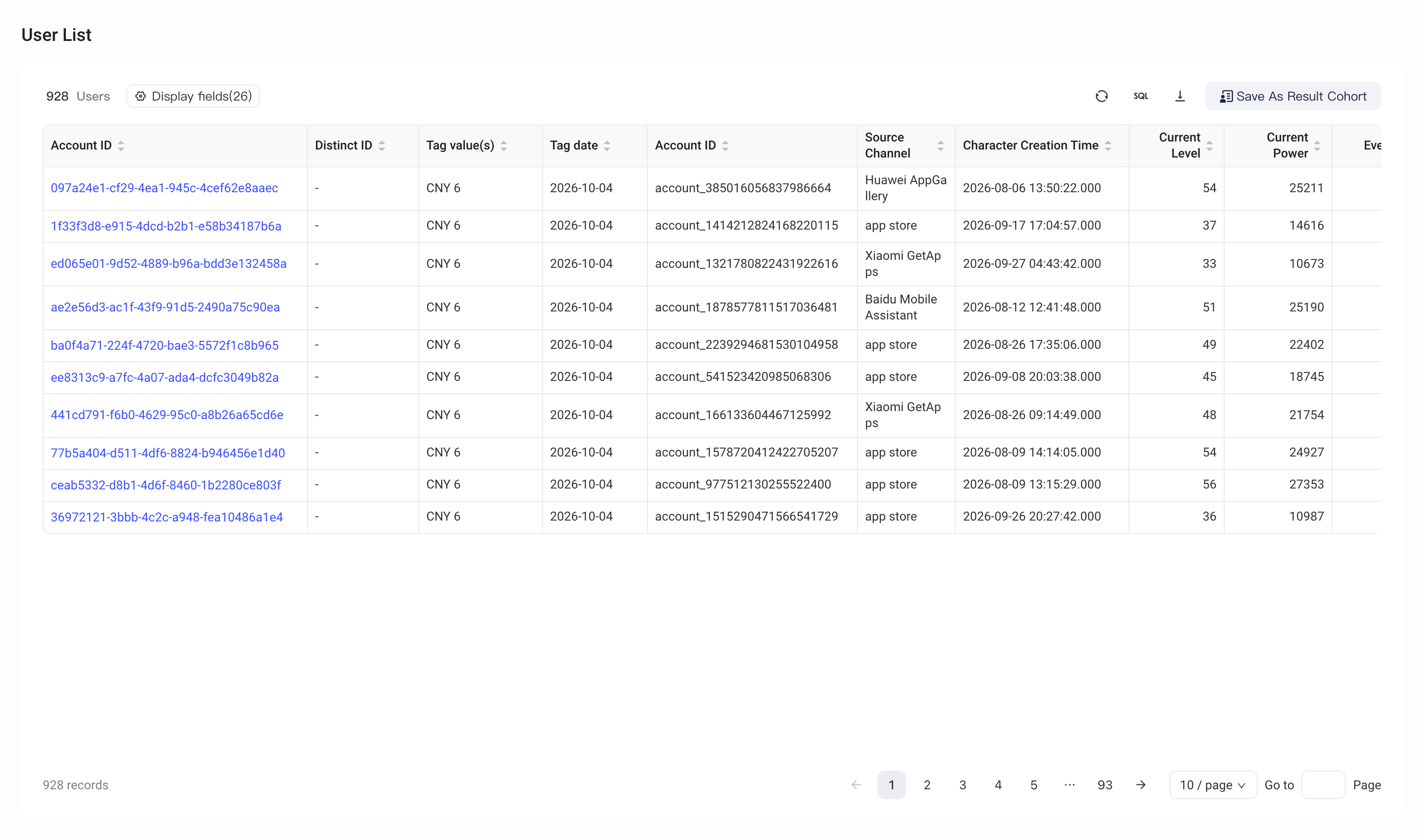1424x840 pixels.
Task: Go to next page arrow
Action: pos(1141,784)
